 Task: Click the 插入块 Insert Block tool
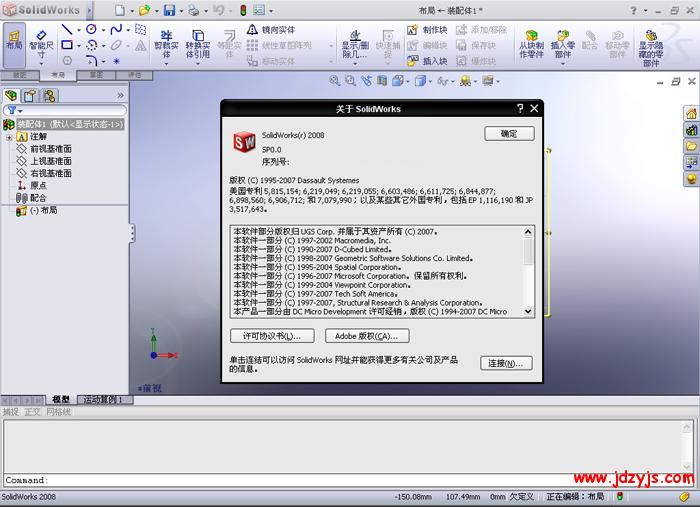pyautogui.click(x=427, y=61)
